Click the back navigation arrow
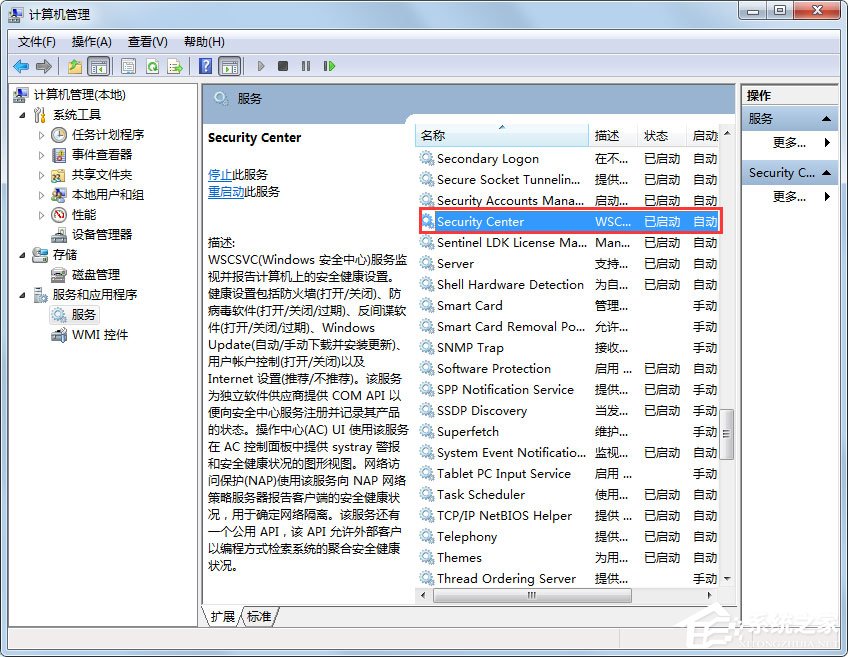This screenshot has height=657, width=848. click(21, 66)
